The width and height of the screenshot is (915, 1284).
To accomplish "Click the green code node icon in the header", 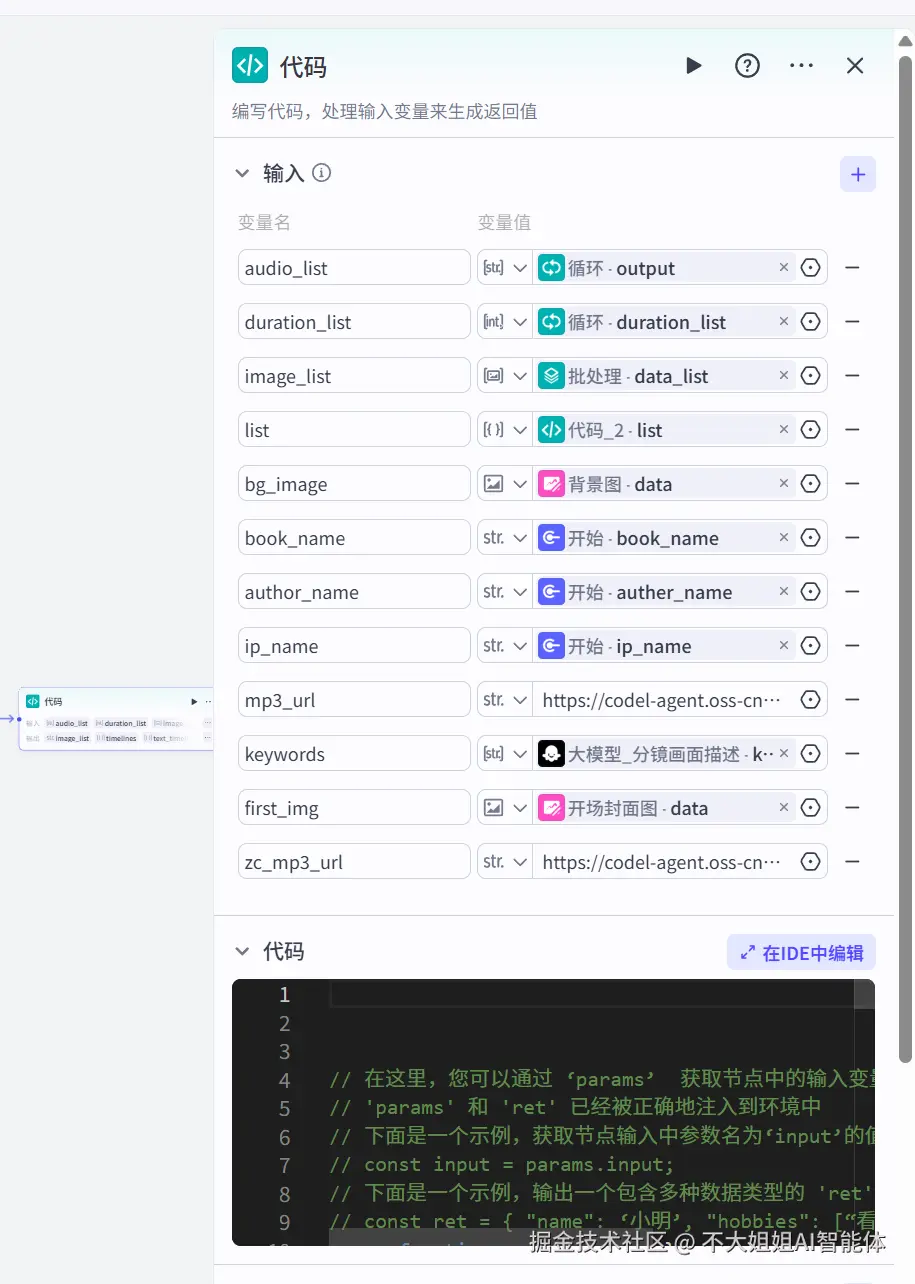I will coord(249,64).
